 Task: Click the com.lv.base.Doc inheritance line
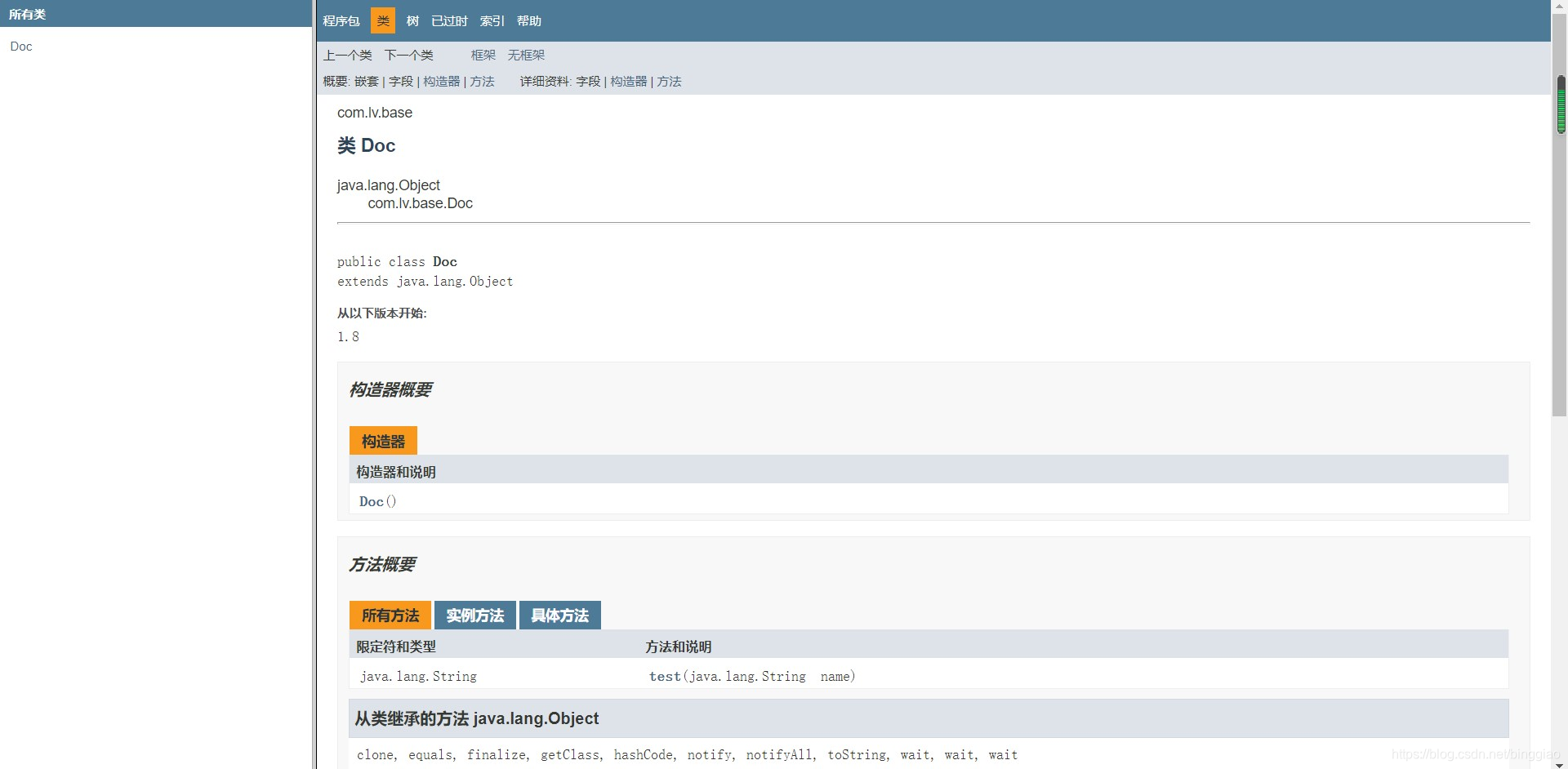tap(420, 203)
